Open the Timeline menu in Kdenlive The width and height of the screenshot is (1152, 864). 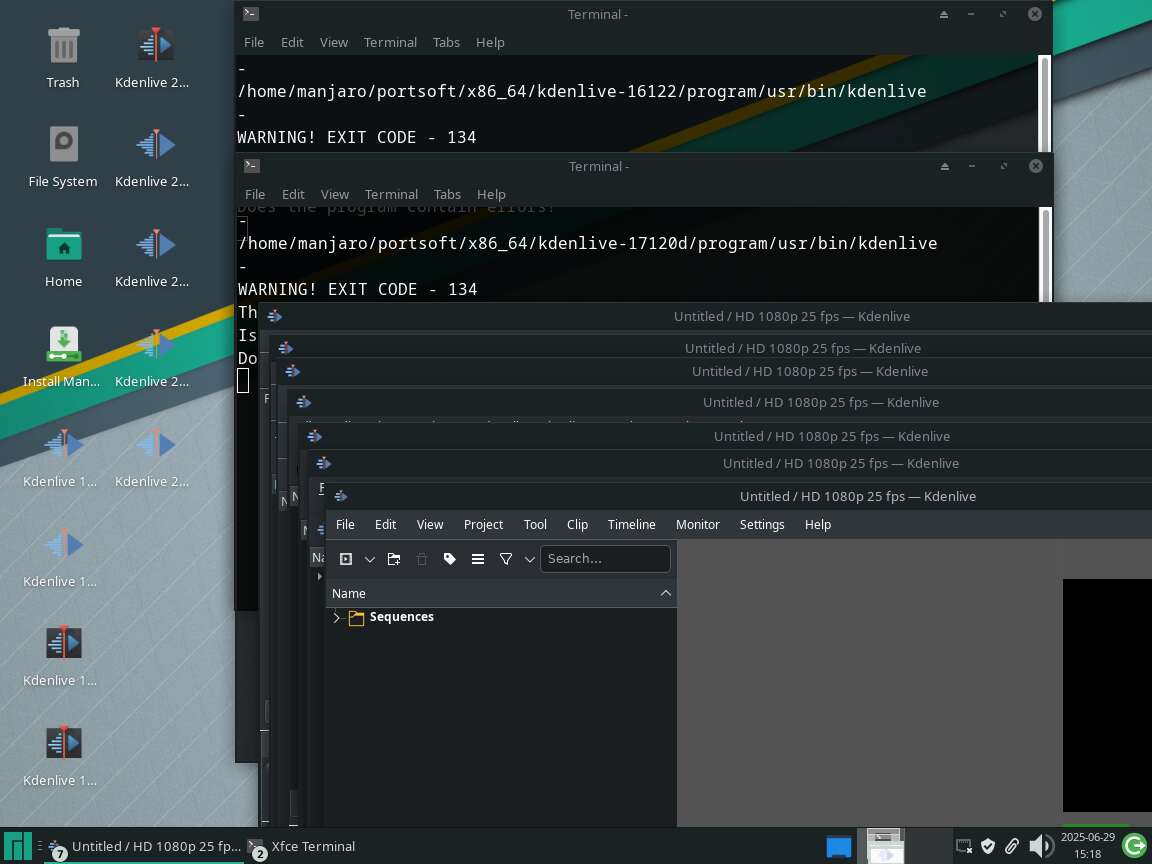(631, 524)
